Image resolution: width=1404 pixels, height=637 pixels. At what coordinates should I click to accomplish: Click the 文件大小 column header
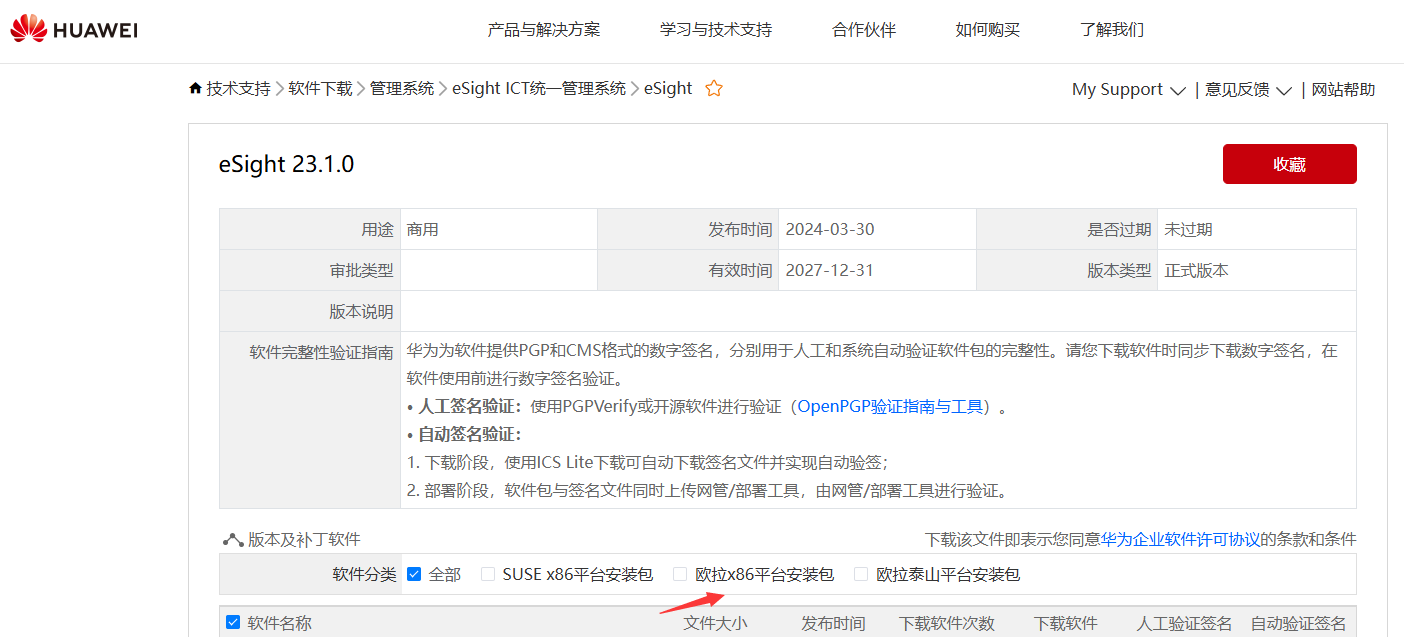coord(715,623)
